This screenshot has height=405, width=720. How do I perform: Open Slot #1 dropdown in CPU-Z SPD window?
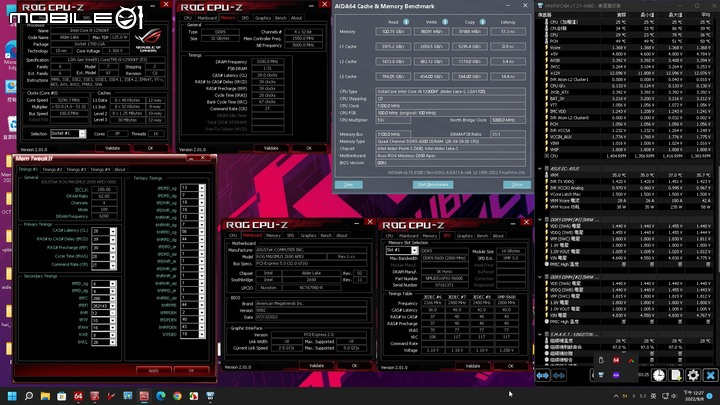coord(414,251)
